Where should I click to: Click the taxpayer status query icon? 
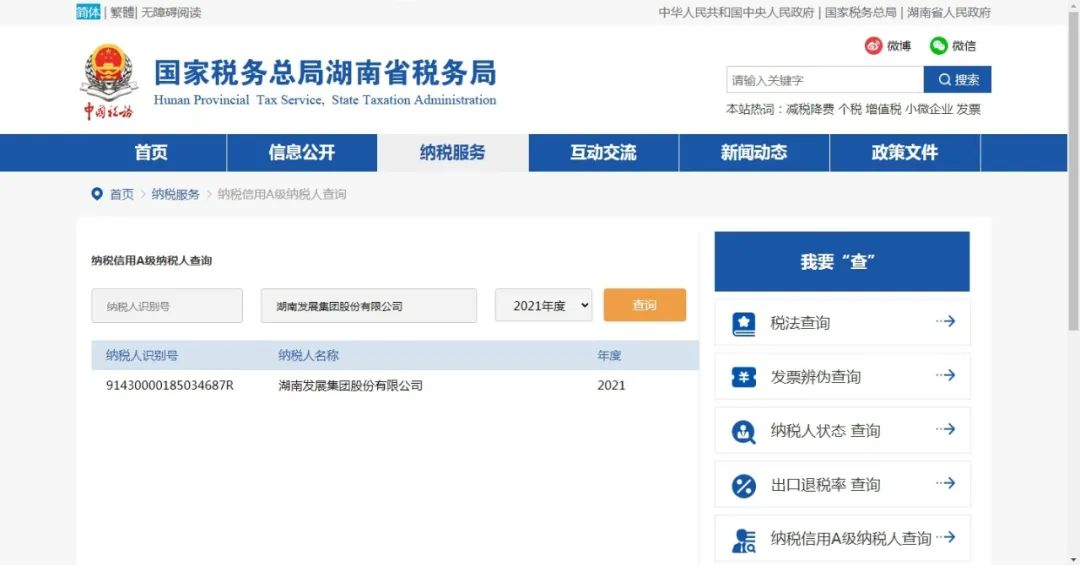pyautogui.click(x=744, y=431)
